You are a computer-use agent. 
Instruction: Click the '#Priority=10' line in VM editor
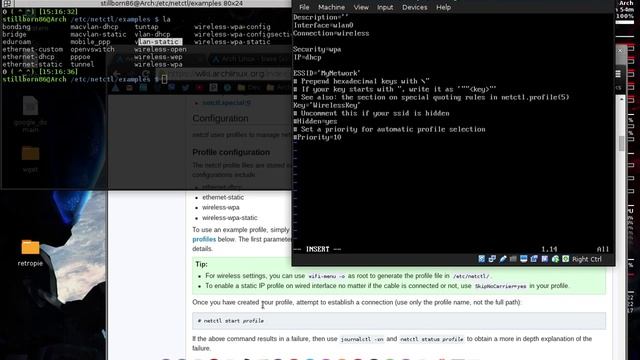coord(317,138)
